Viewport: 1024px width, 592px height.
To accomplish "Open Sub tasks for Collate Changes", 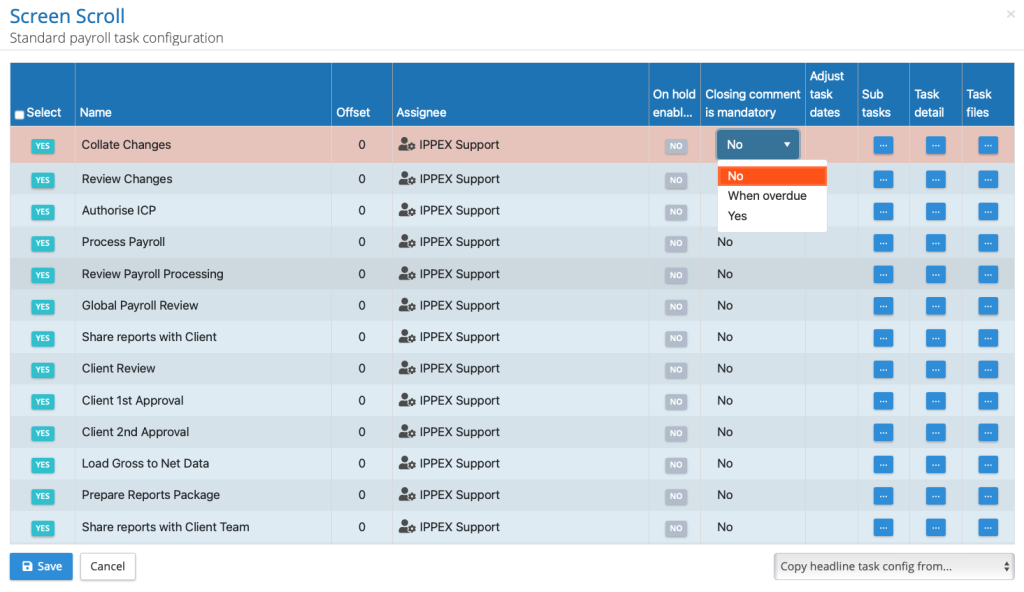I will (883, 146).
